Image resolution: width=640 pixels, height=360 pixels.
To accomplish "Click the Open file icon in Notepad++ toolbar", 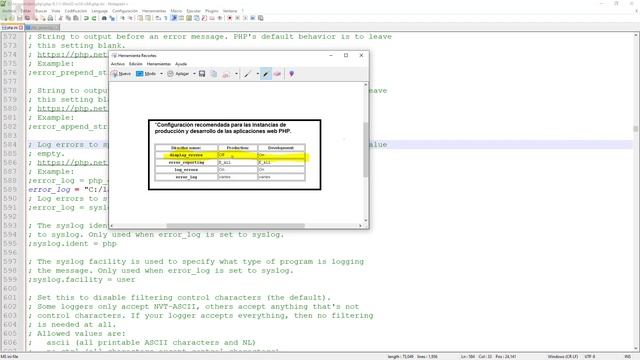I will pyautogui.click(x=11, y=18).
